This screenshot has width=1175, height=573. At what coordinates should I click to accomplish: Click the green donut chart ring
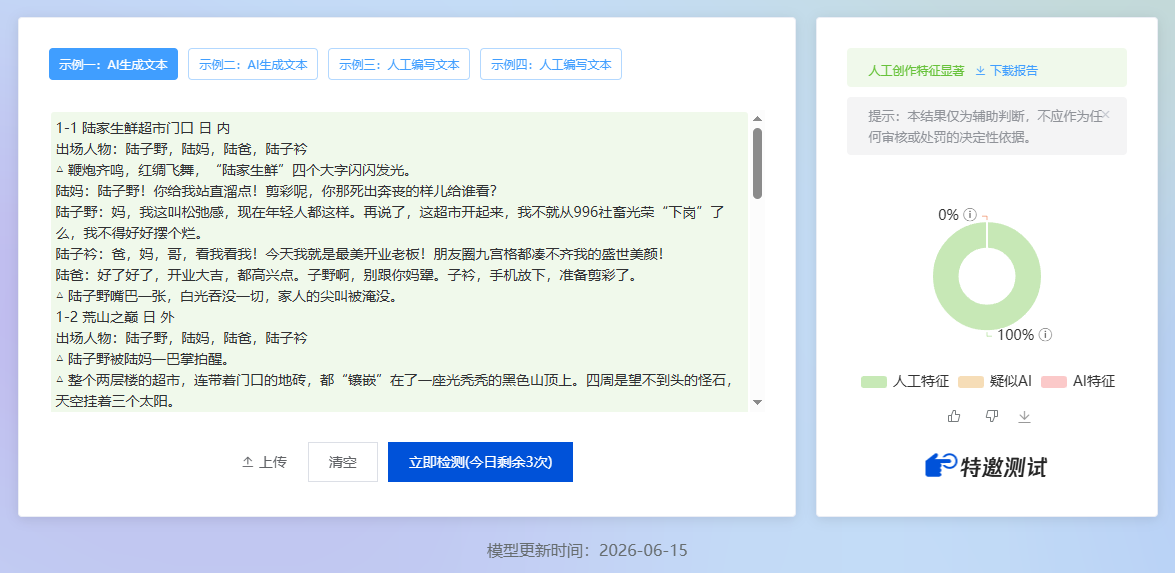pos(946,276)
